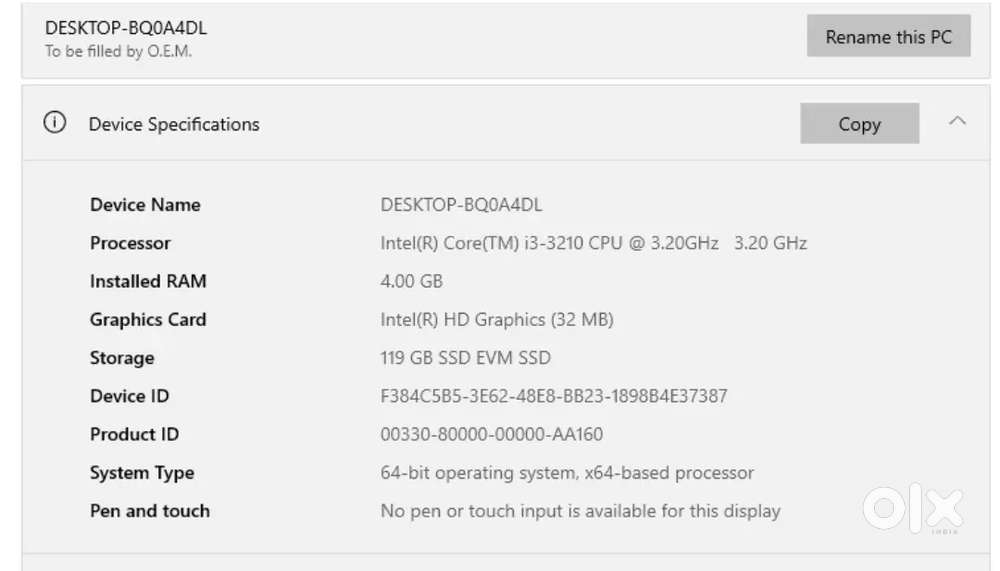
Task: Select the Device Specifications header row
Action: pyautogui.click(x=506, y=123)
